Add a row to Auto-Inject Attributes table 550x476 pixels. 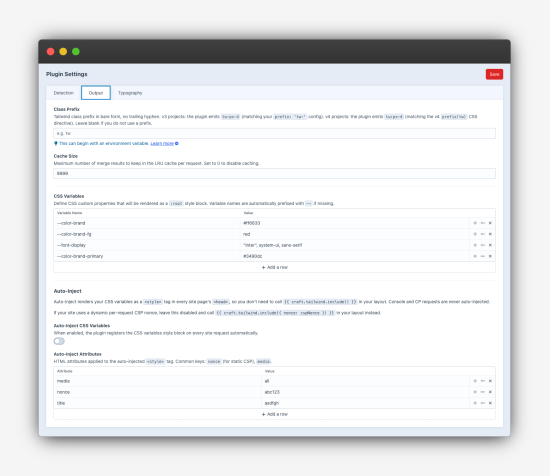[274, 414]
